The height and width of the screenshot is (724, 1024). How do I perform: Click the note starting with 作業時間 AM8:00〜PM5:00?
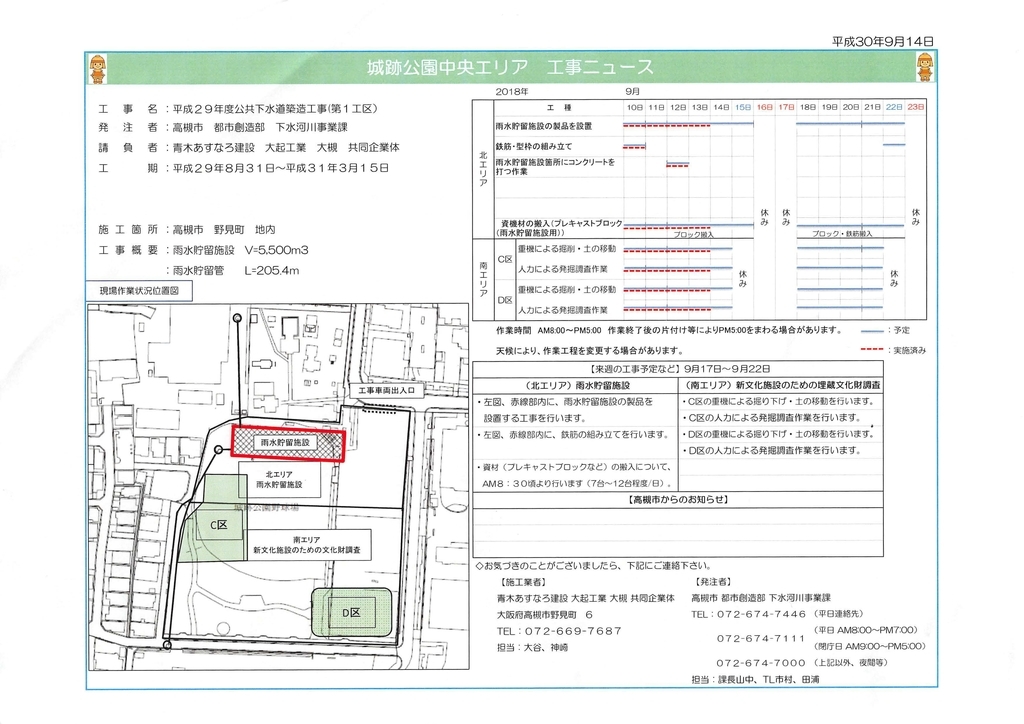point(669,331)
